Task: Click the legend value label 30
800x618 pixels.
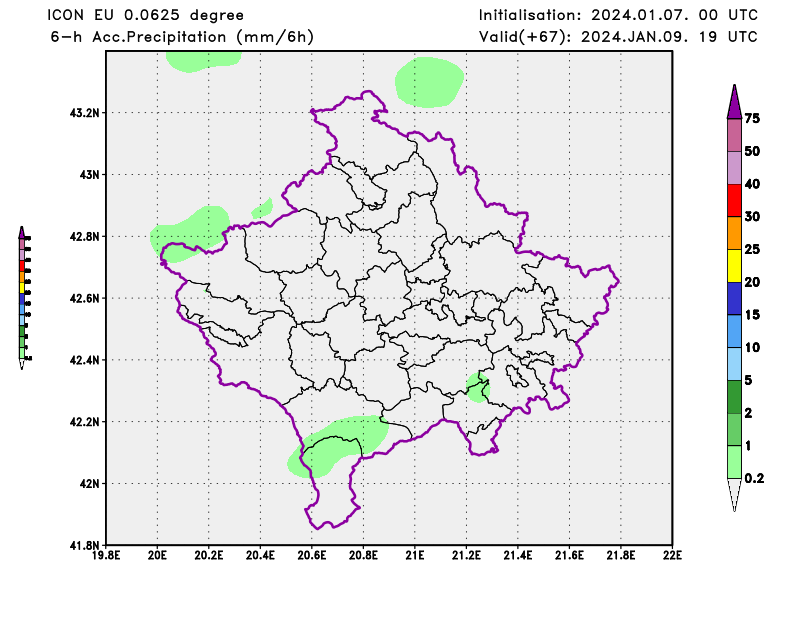Action: click(752, 216)
